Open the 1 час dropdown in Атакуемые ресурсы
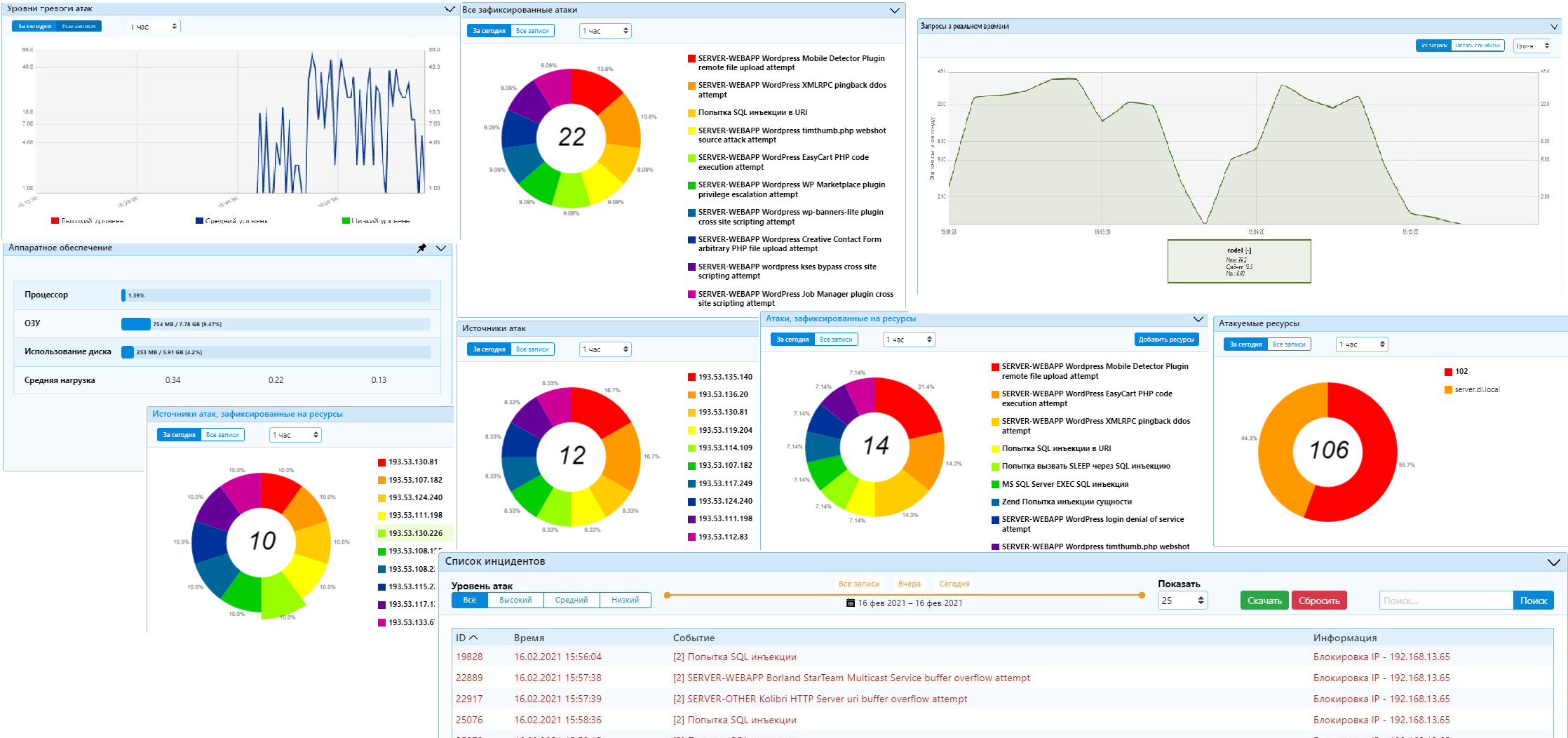This screenshot has width=1568, height=738. click(x=1361, y=344)
